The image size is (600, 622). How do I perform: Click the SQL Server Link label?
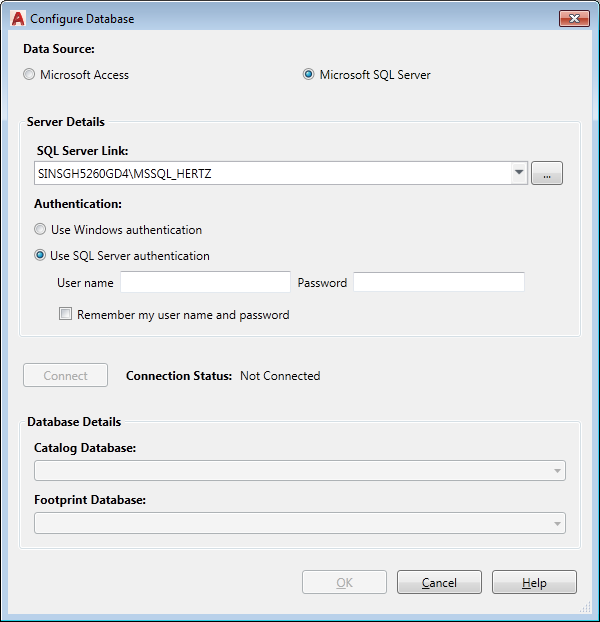click(82, 151)
